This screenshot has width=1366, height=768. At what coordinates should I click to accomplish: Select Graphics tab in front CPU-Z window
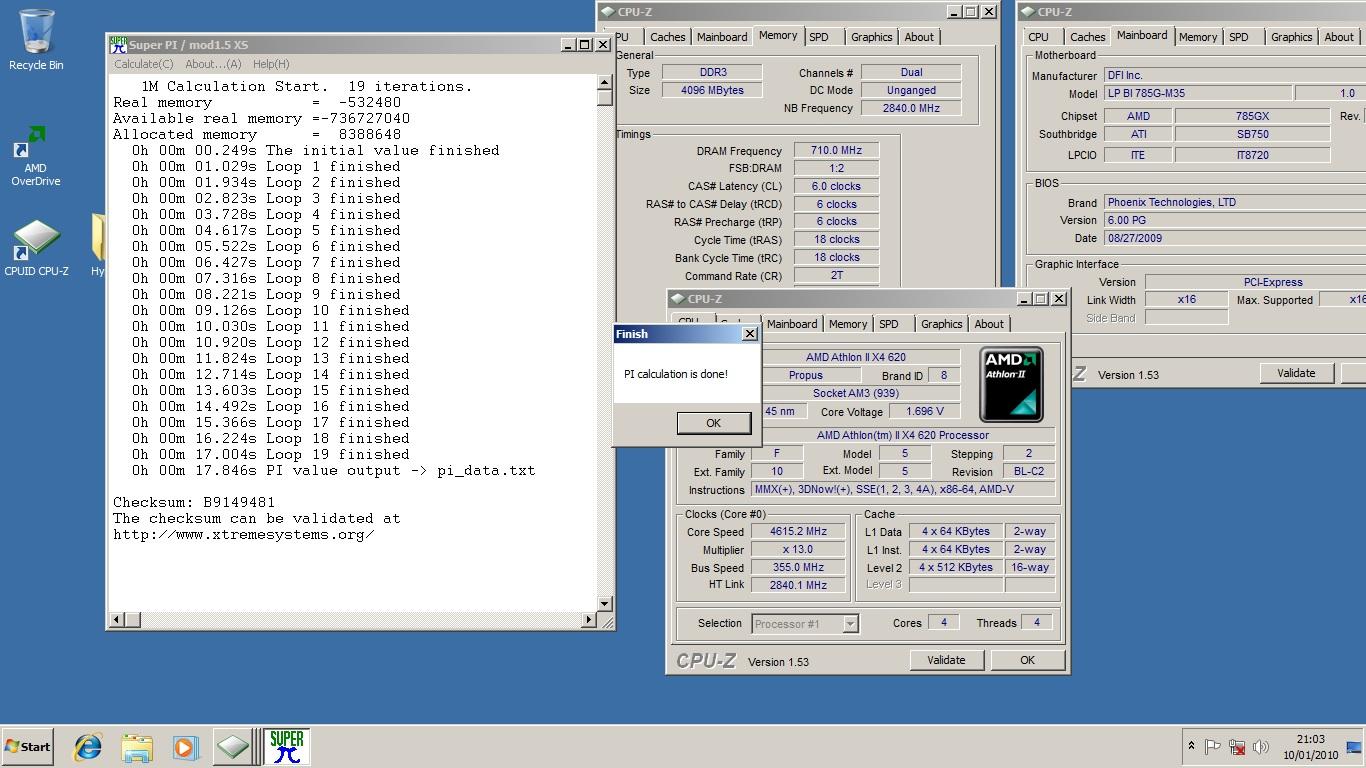941,324
